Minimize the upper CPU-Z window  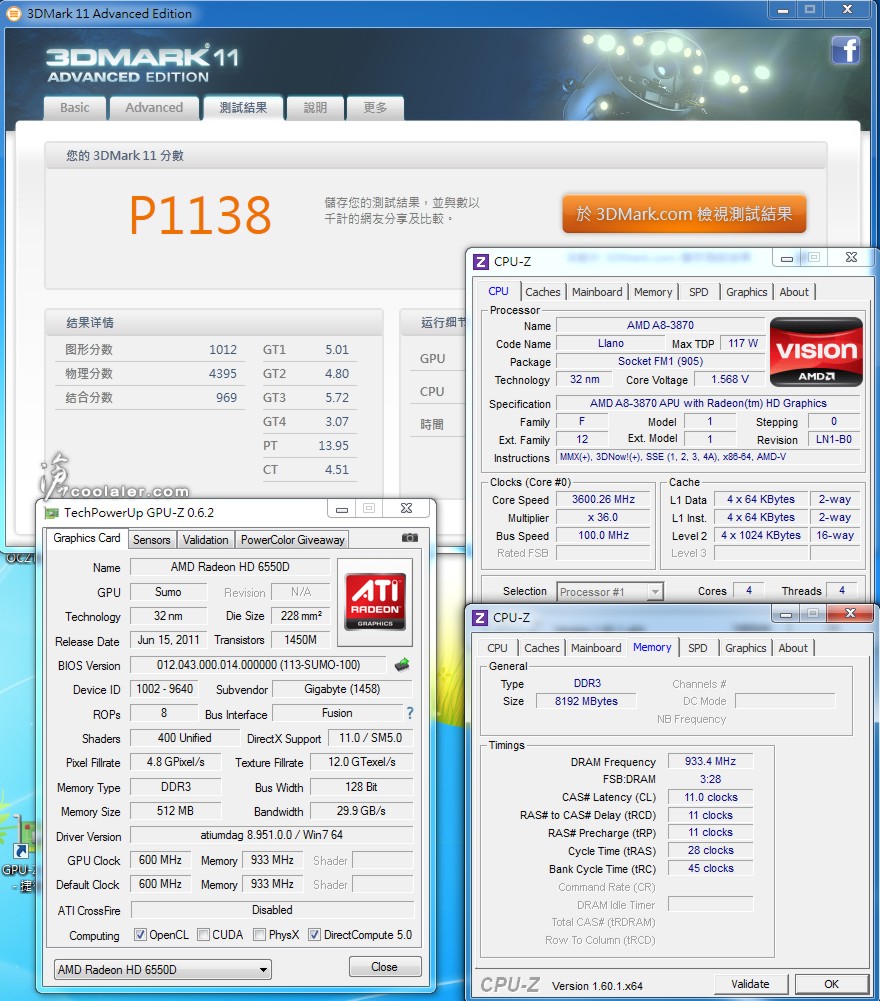(x=787, y=258)
